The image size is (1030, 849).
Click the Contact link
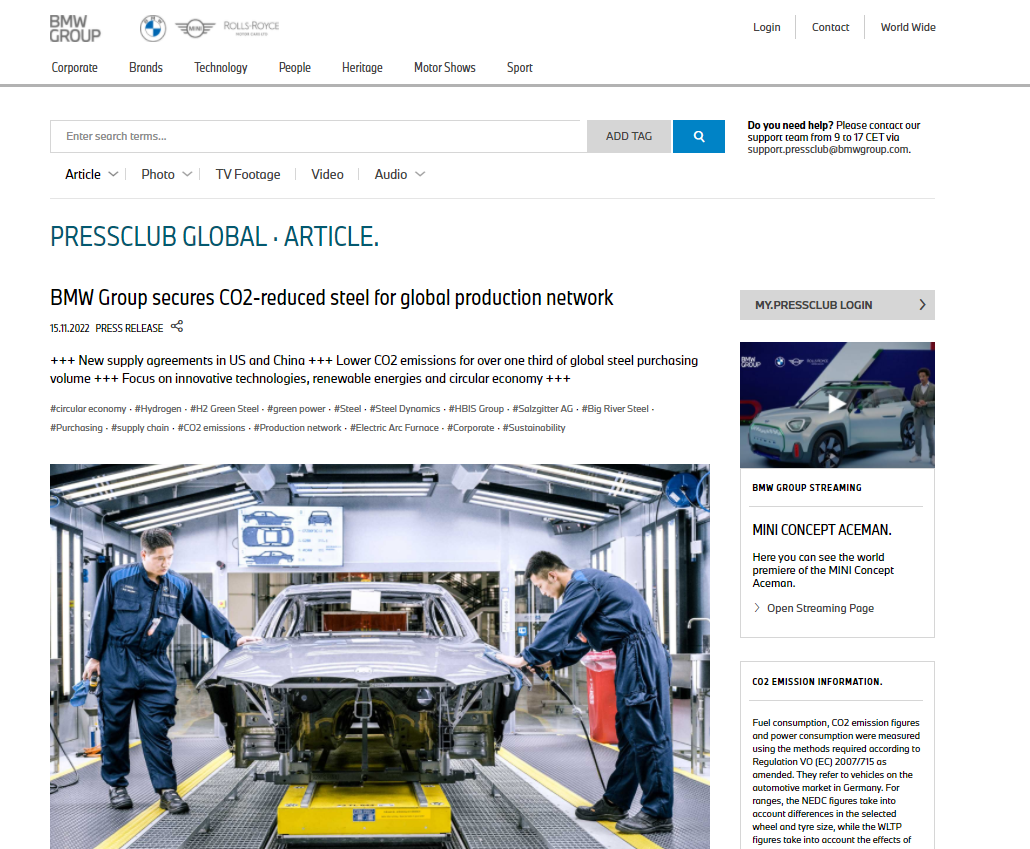[830, 27]
